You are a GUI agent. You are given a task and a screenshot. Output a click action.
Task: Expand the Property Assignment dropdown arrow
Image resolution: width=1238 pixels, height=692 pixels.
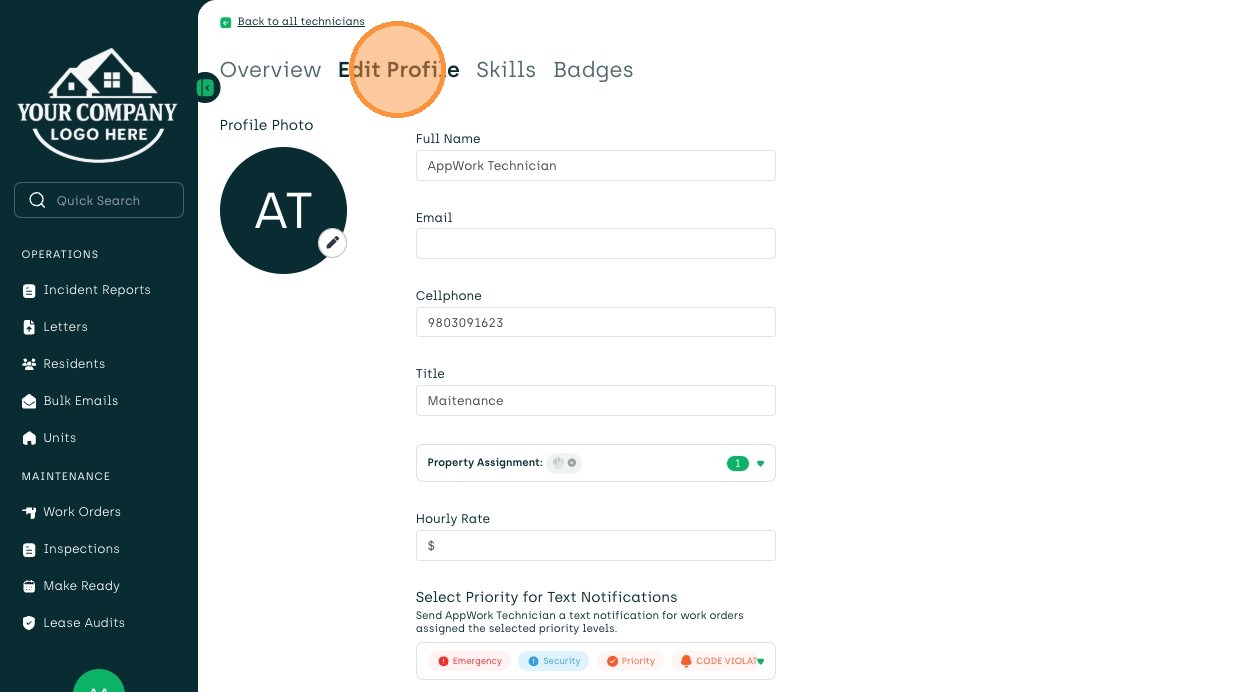point(760,463)
